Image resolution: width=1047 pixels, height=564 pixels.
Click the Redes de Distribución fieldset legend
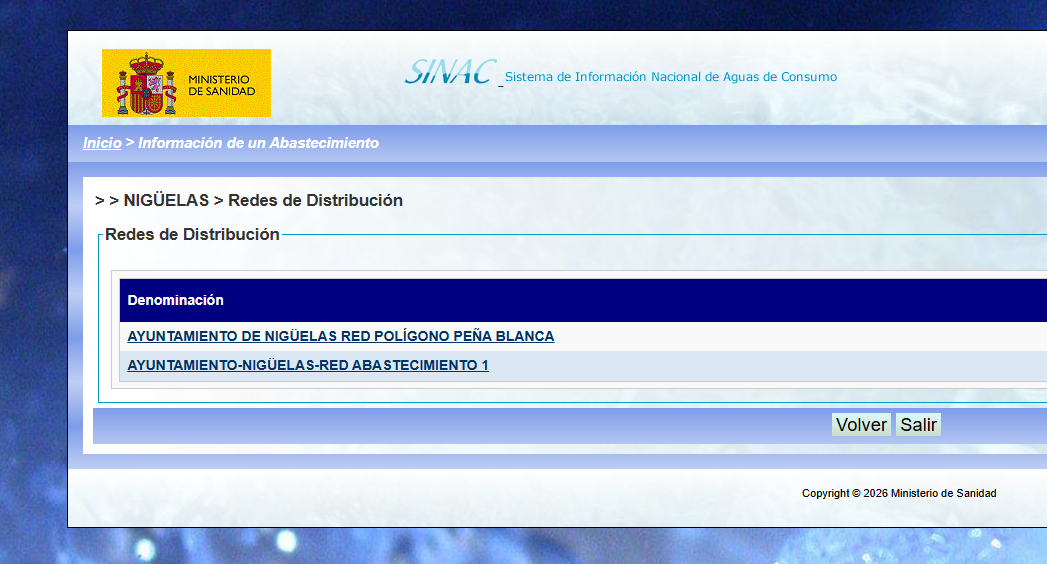click(x=192, y=234)
